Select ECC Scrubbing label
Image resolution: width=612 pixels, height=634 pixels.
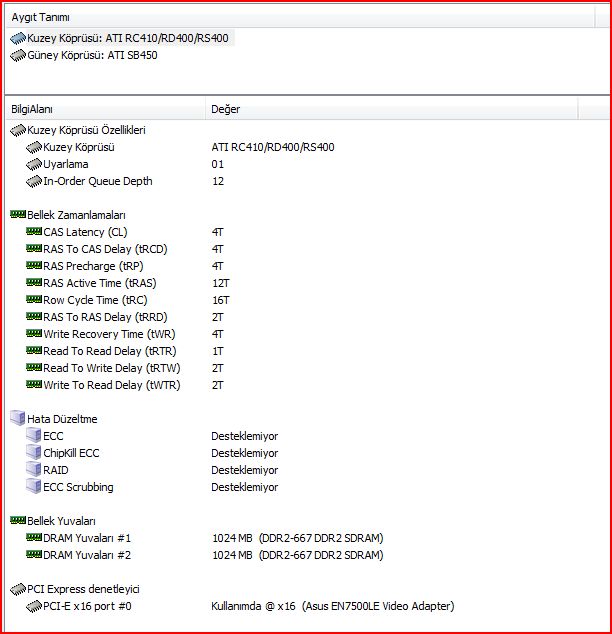[x=78, y=487]
